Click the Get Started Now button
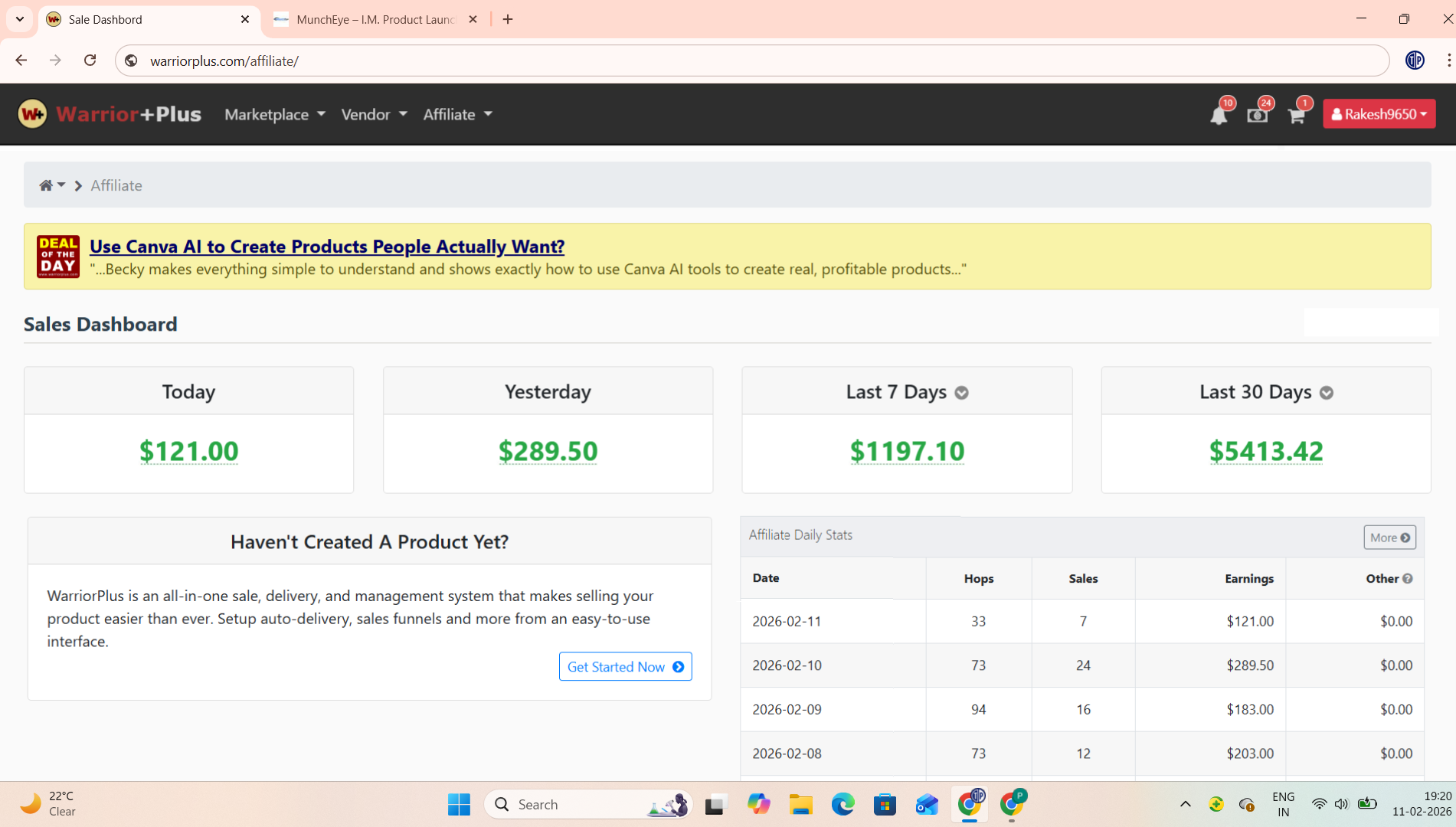 tap(625, 667)
